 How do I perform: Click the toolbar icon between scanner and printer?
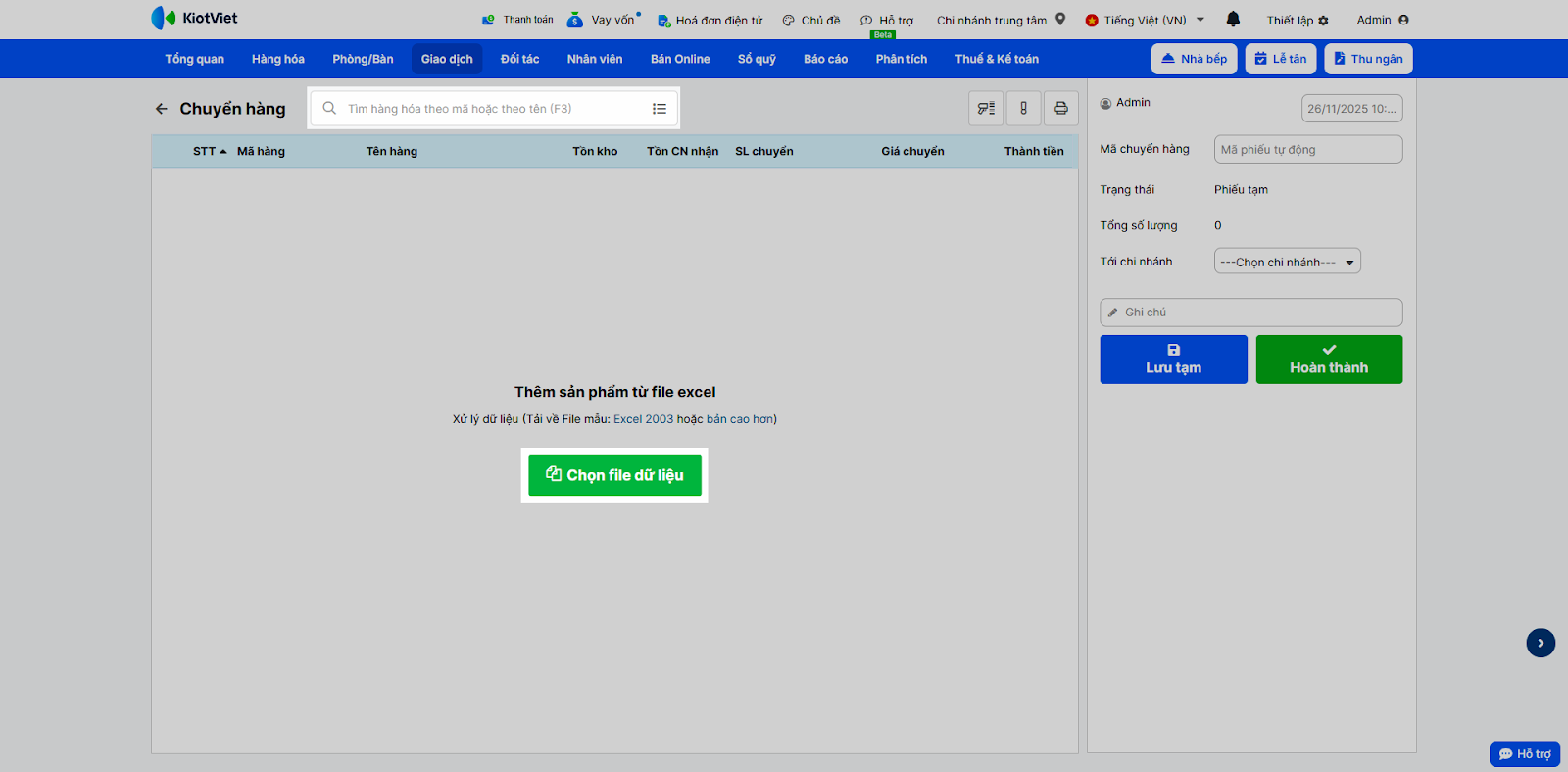tap(1023, 108)
